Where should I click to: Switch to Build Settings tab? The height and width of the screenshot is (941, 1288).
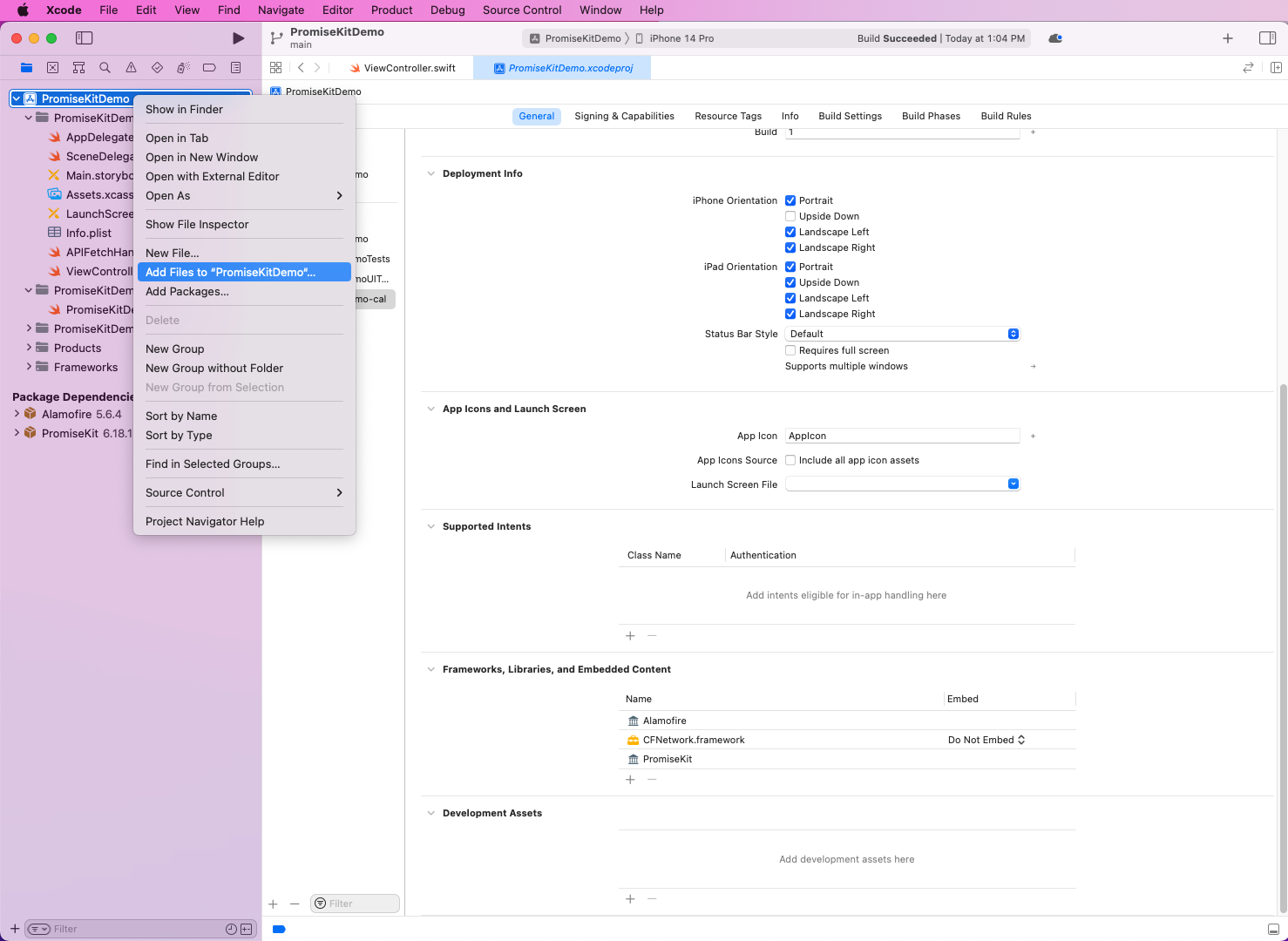[x=850, y=116]
